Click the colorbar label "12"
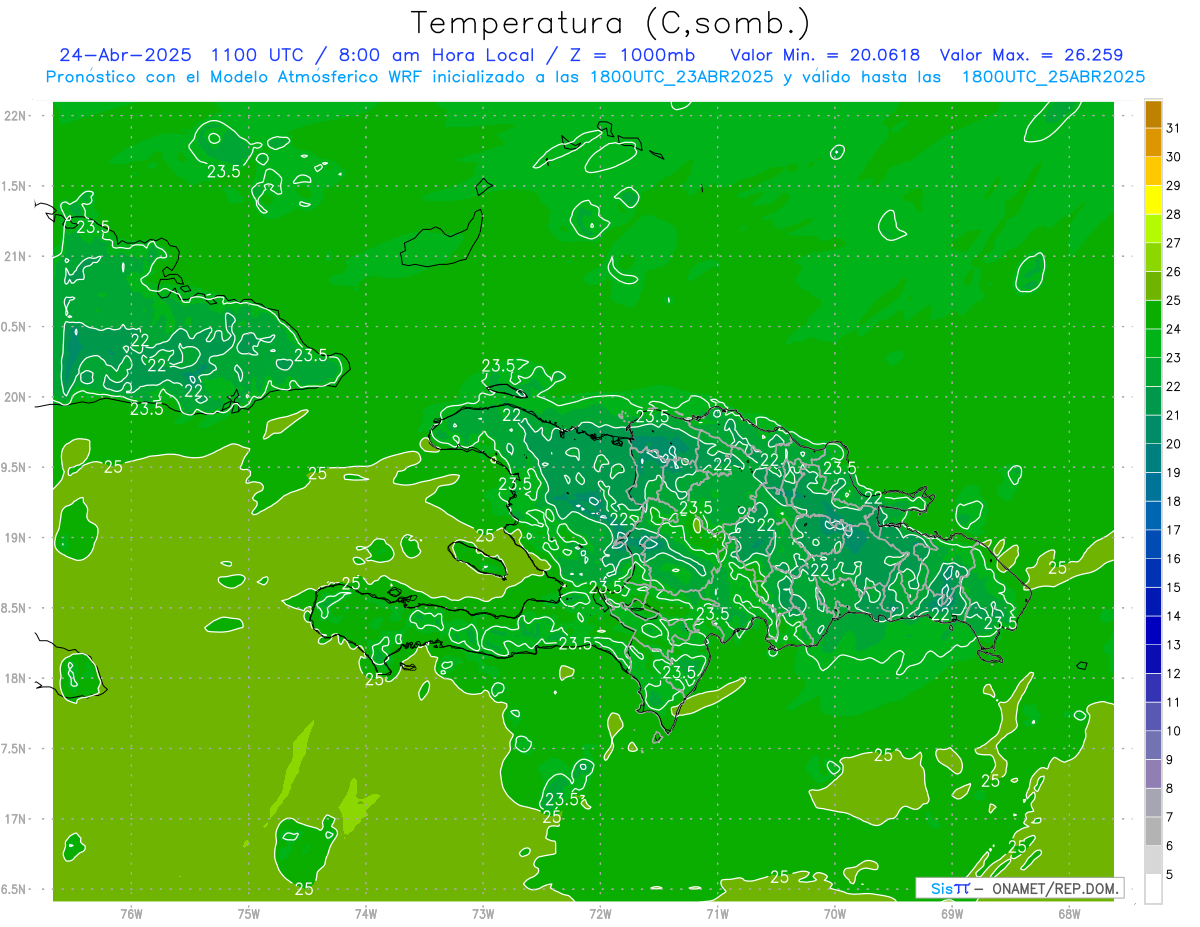The image size is (1200, 927). coord(1174,673)
